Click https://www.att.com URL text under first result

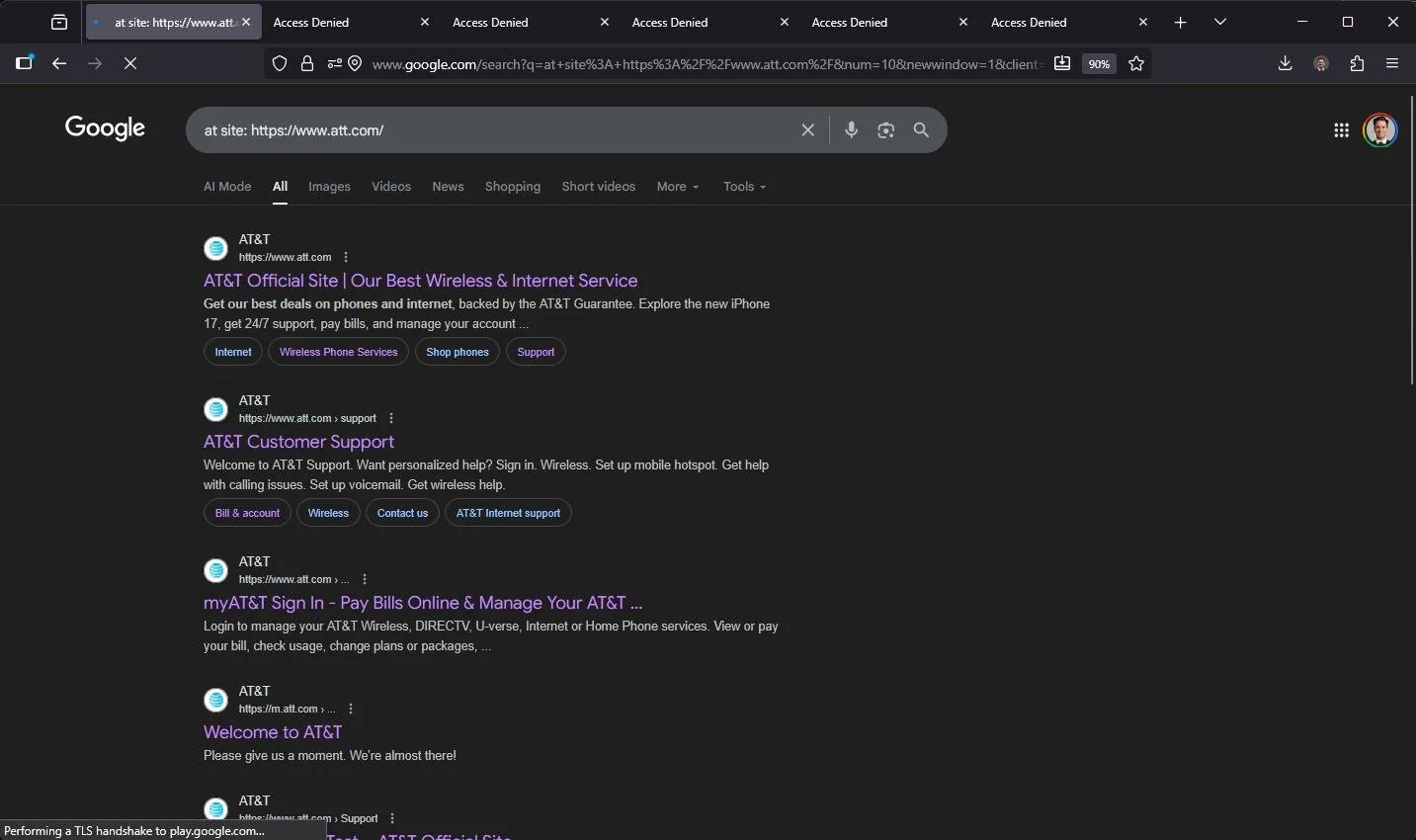click(x=285, y=257)
